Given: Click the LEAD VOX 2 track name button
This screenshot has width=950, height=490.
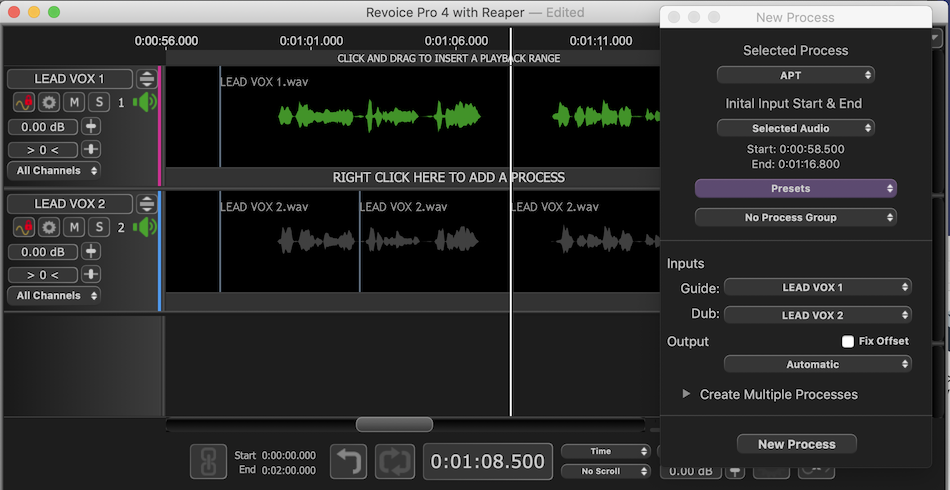Looking at the screenshot, I should pyautogui.click(x=69, y=204).
